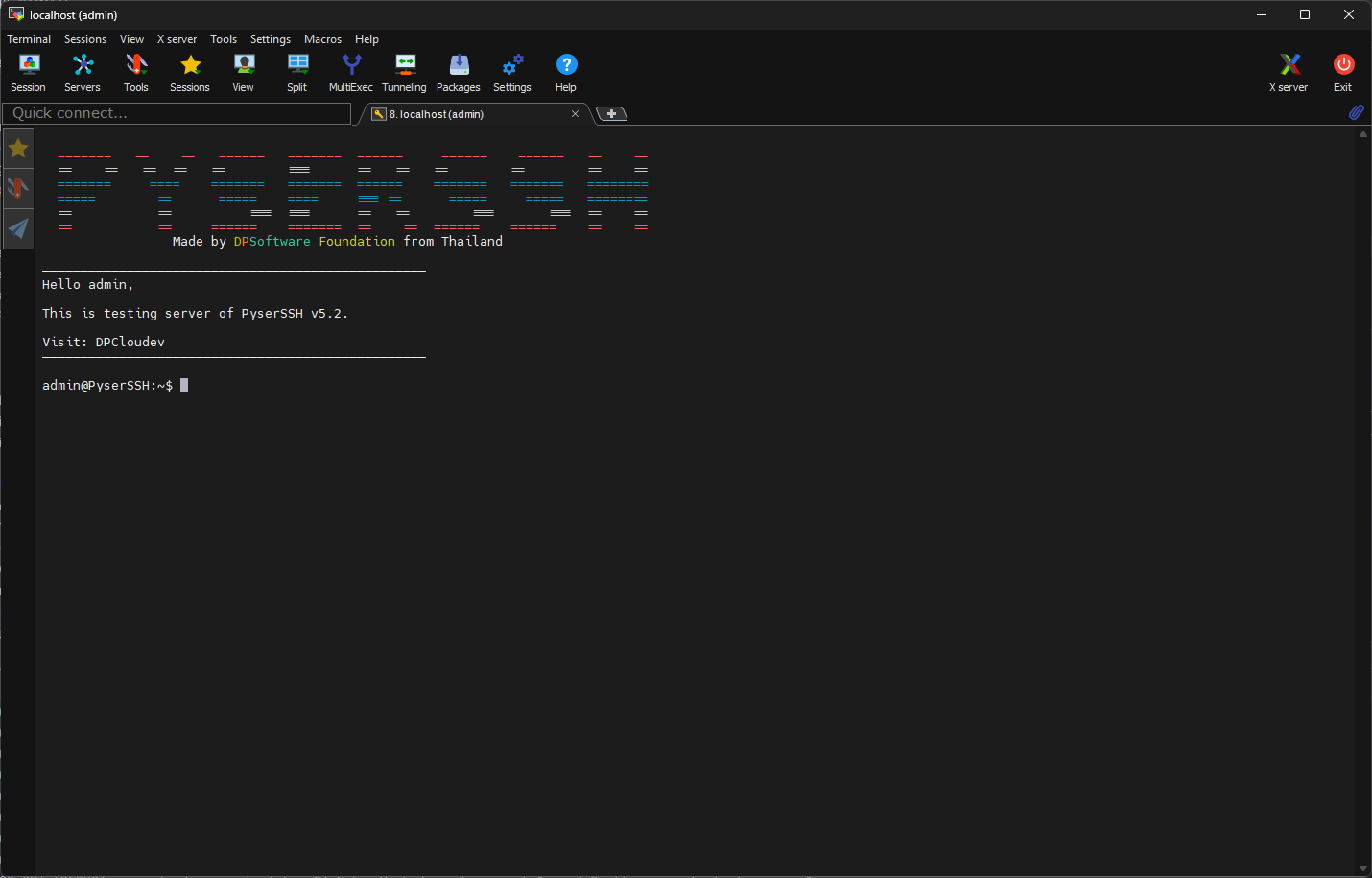Viewport: 1372px width, 878px height.
Task: Toggle the macros recorder in the sidebar
Action: coord(18,188)
